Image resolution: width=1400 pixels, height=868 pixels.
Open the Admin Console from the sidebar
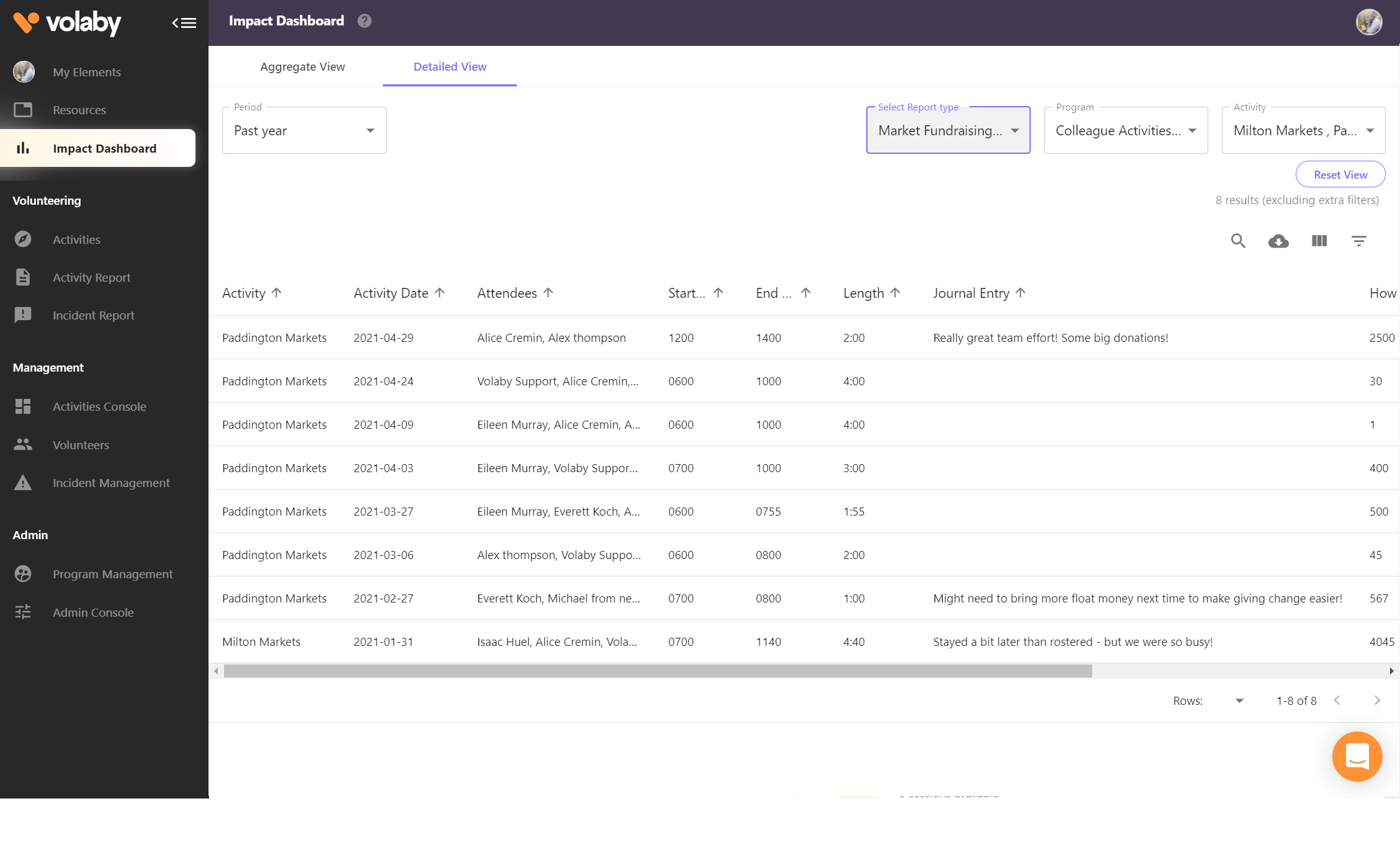[92, 612]
